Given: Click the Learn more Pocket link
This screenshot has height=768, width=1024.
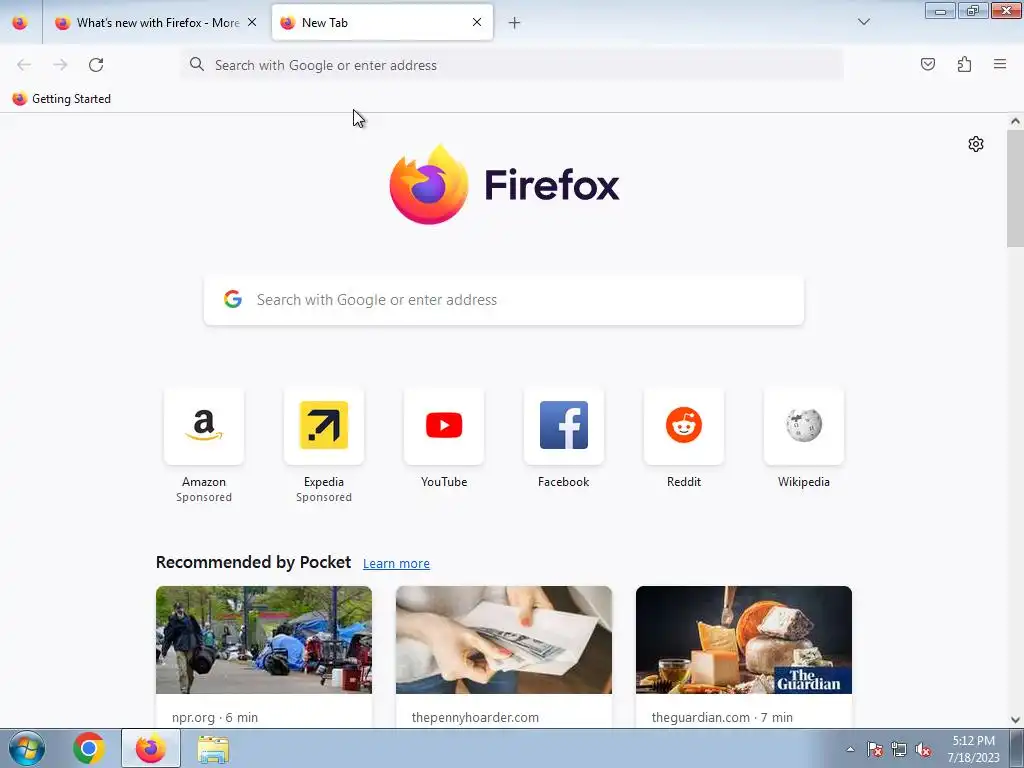Looking at the screenshot, I should tap(396, 564).
